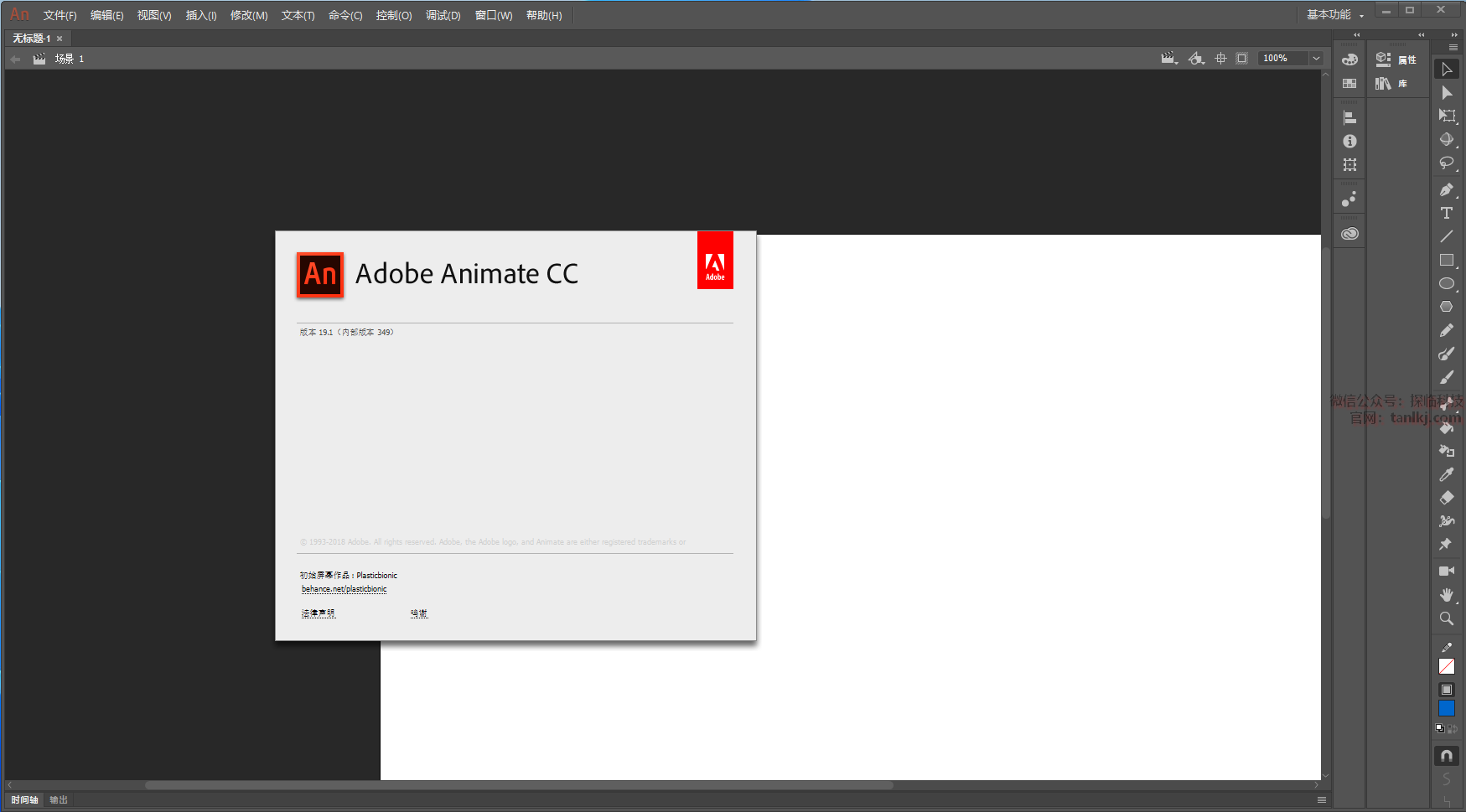Image resolution: width=1466 pixels, height=812 pixels.
Task: Select the Subselection tool
Action: pyautogui.click(x=1447, y=92)
